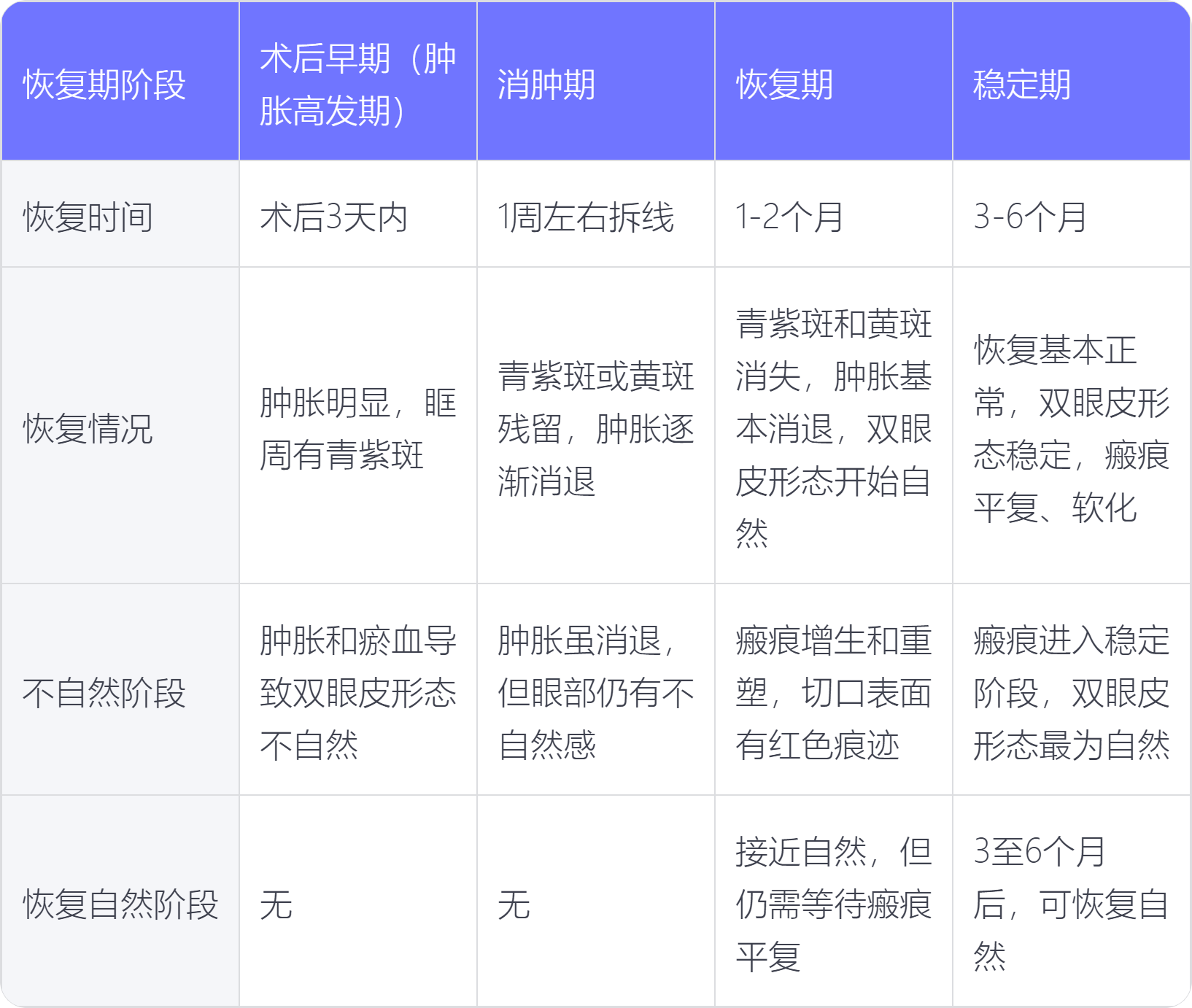Select the cell starting with '肿胀和瘀血导致'
Image resolution: width=1192 pixels, height=1008 pixels.
tap(357, 692)
